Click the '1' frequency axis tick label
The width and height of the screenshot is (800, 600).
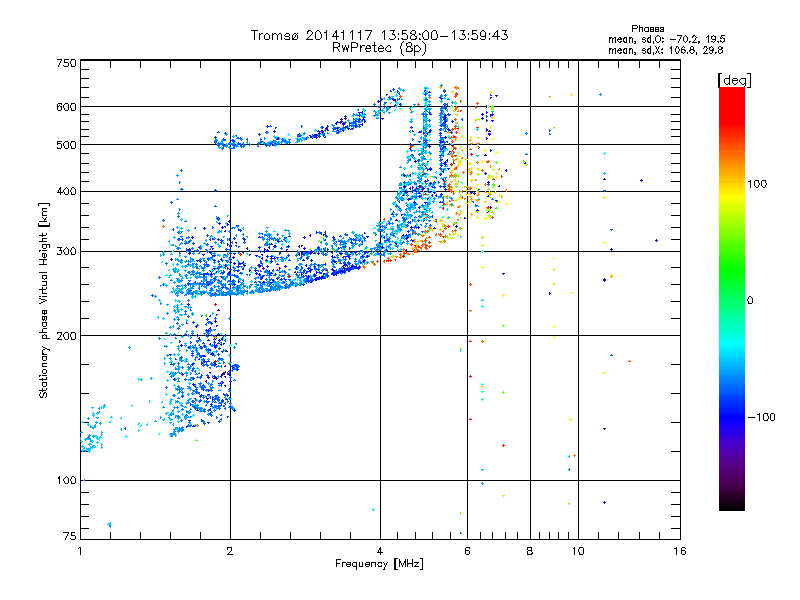(x=80, y=551)
